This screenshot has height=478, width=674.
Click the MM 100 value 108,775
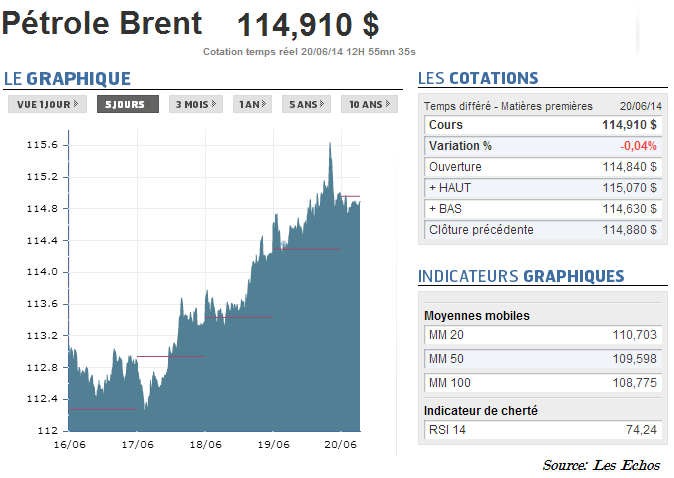(x=634, y=383)
